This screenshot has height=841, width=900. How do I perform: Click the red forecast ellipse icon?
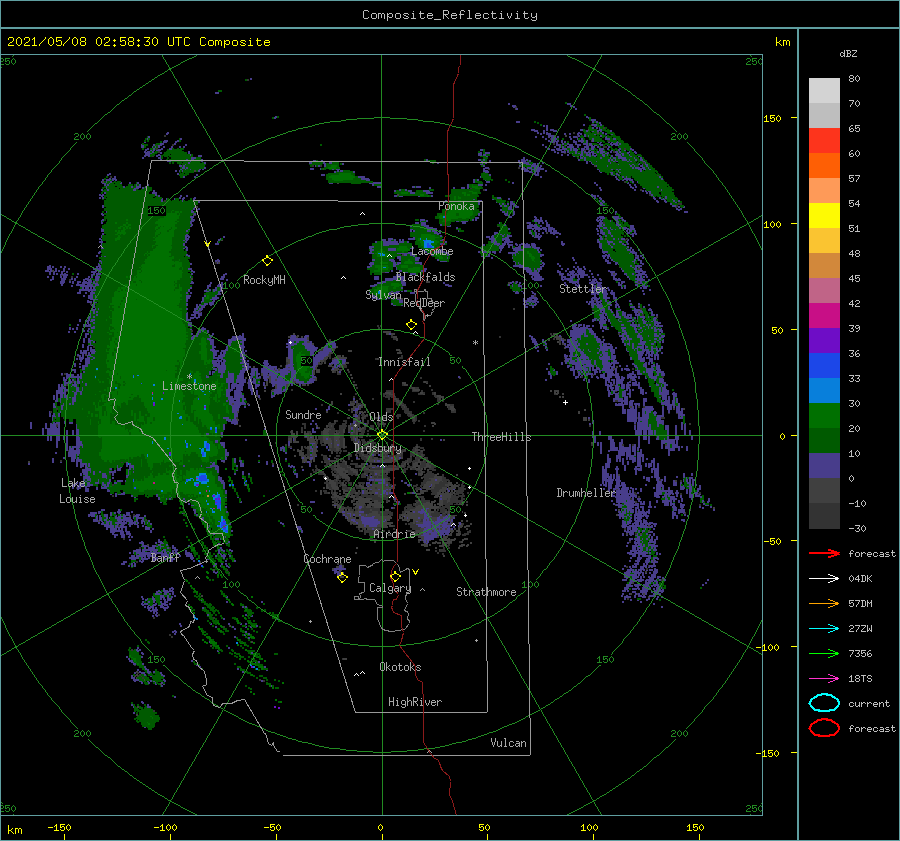824,728
